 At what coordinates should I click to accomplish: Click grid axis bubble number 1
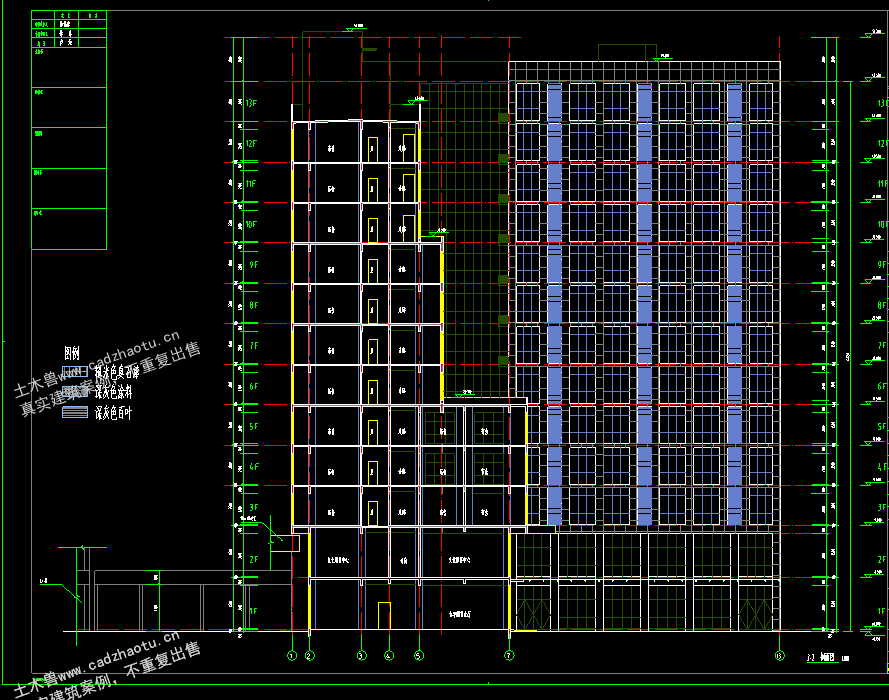pyautogui.click(x=292, y=656)
